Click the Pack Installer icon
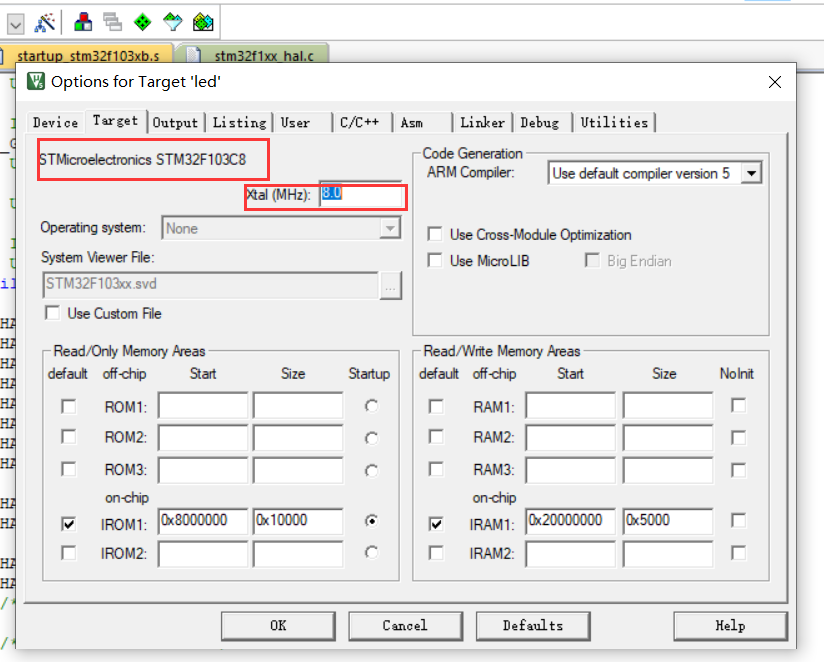Screen dimensions: 824x662 (x=203, y=22)
